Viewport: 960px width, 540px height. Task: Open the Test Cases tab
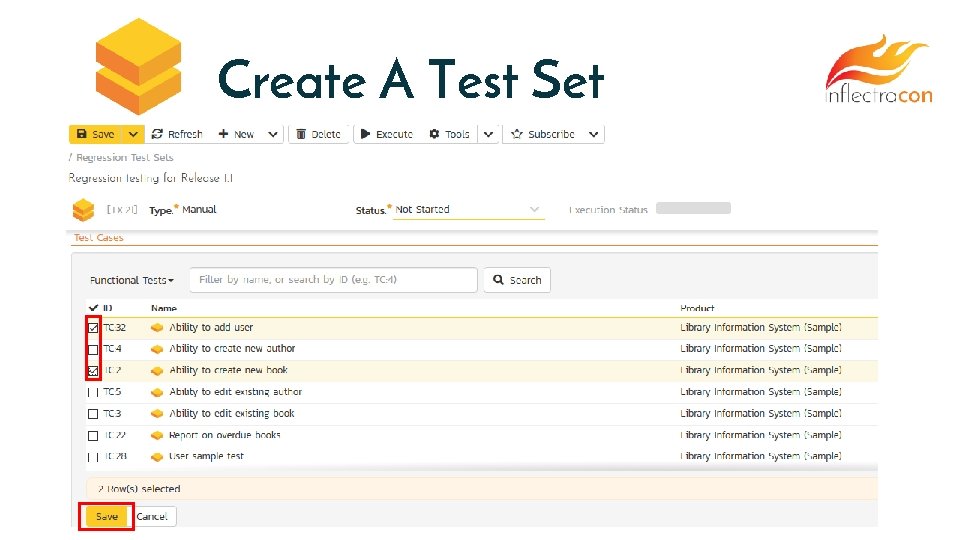pos(99,238)
